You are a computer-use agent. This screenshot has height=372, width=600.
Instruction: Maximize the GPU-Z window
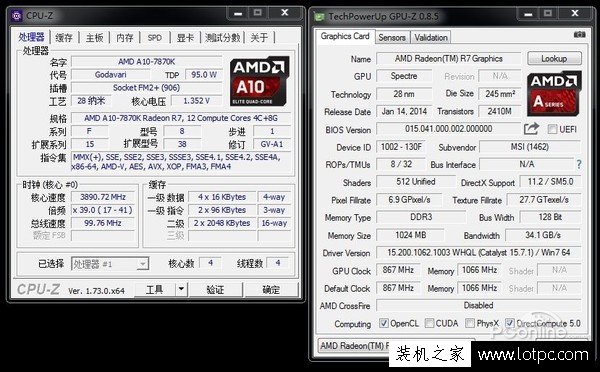[x=548, y=14]
